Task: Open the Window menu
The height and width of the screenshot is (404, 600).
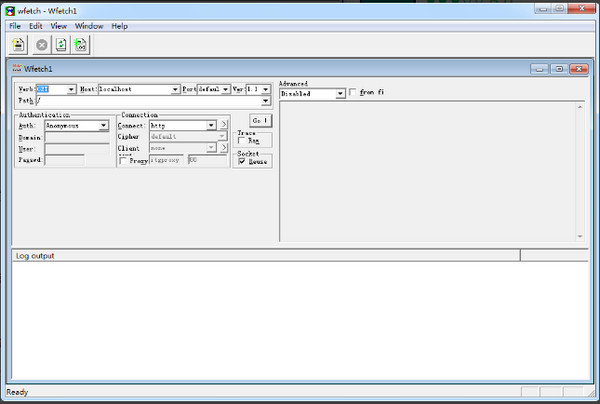Action: (89, 26)
